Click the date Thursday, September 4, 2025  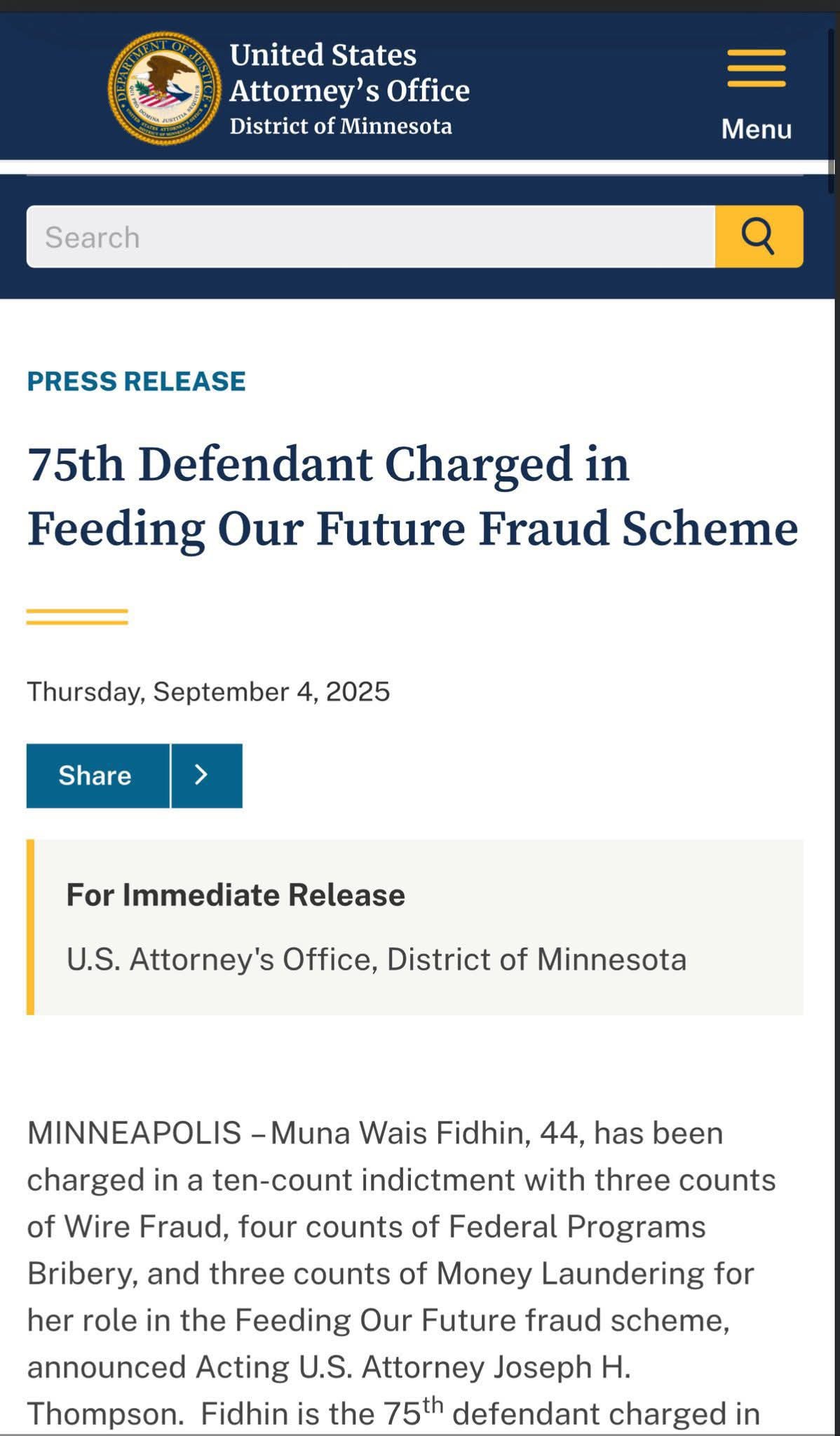[208, 691]
